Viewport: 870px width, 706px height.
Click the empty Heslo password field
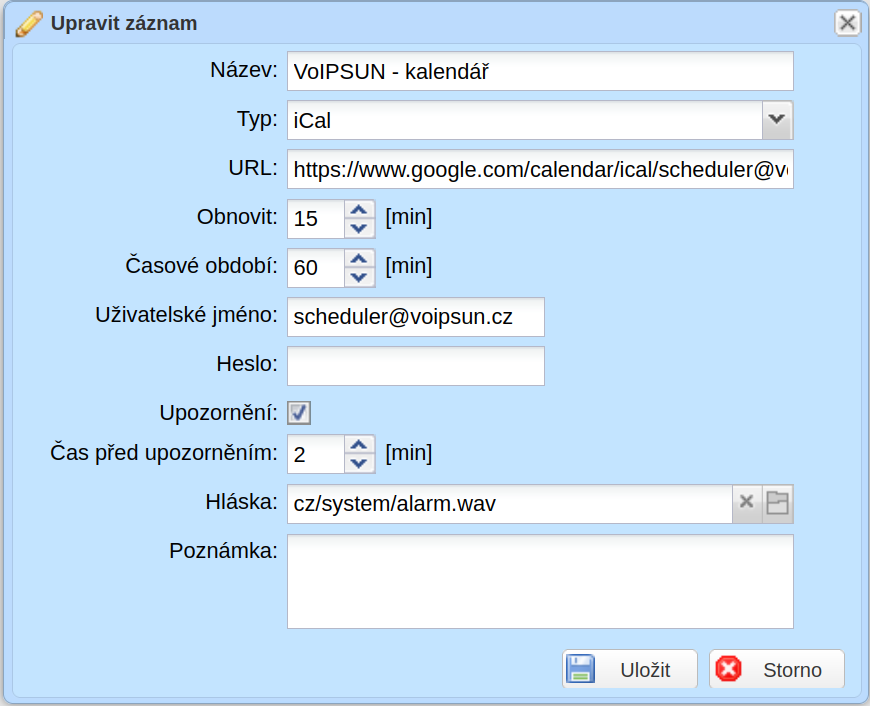click(416, 366)
